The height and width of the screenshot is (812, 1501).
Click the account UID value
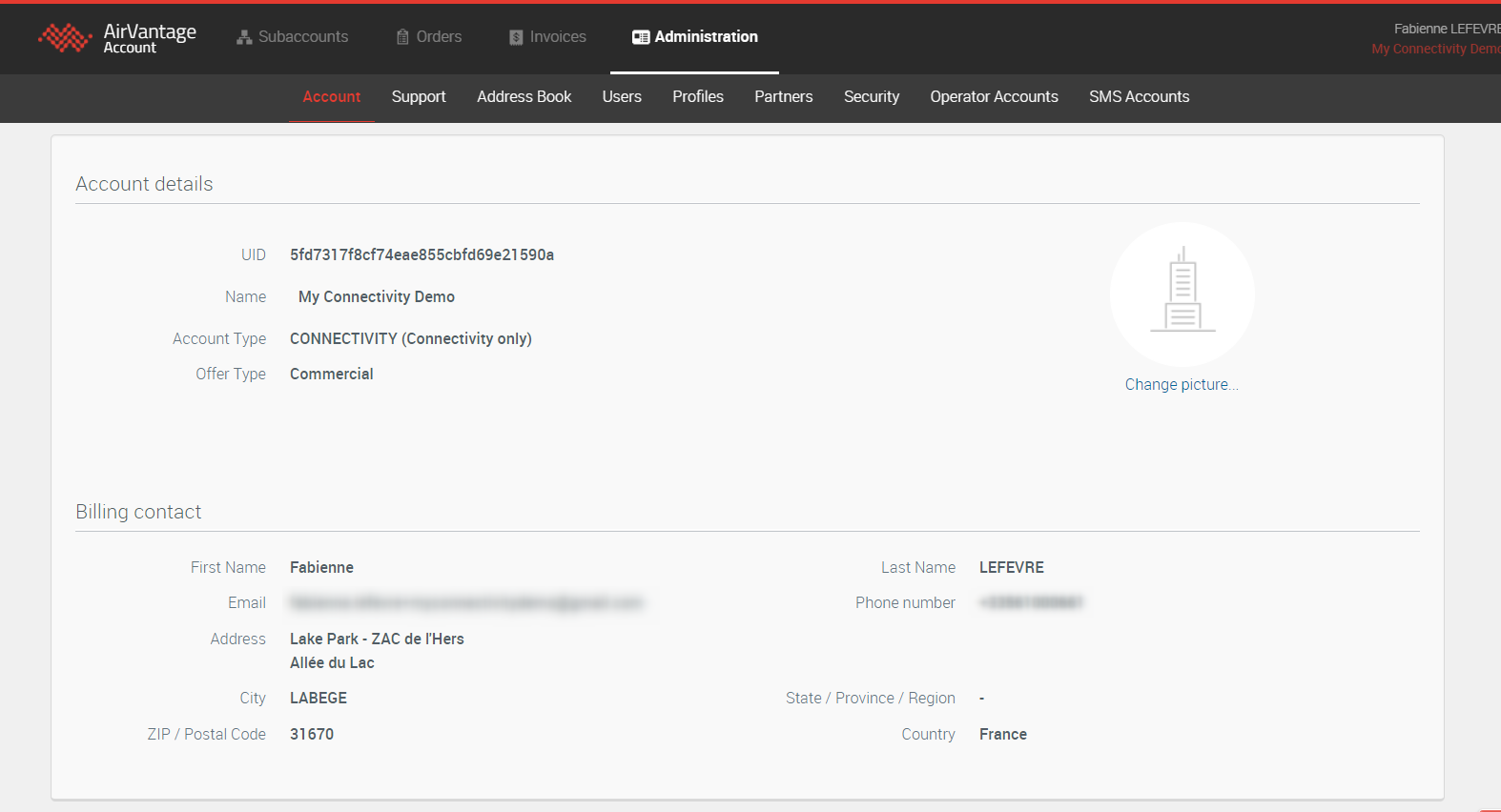click(422, 255)
